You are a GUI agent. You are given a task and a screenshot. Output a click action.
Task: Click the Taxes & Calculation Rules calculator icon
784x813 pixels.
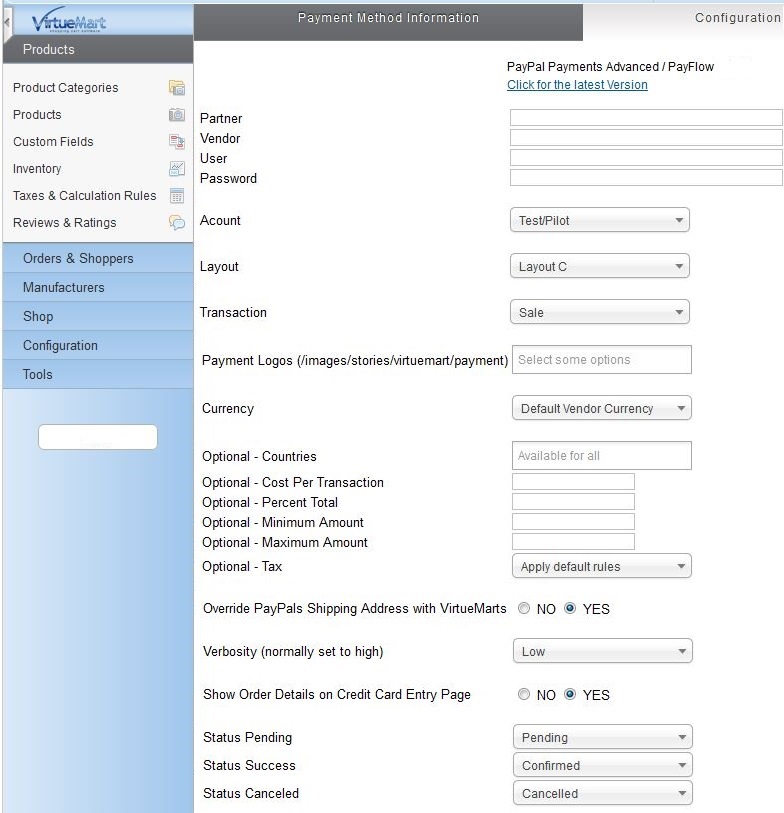pos(177,195)
